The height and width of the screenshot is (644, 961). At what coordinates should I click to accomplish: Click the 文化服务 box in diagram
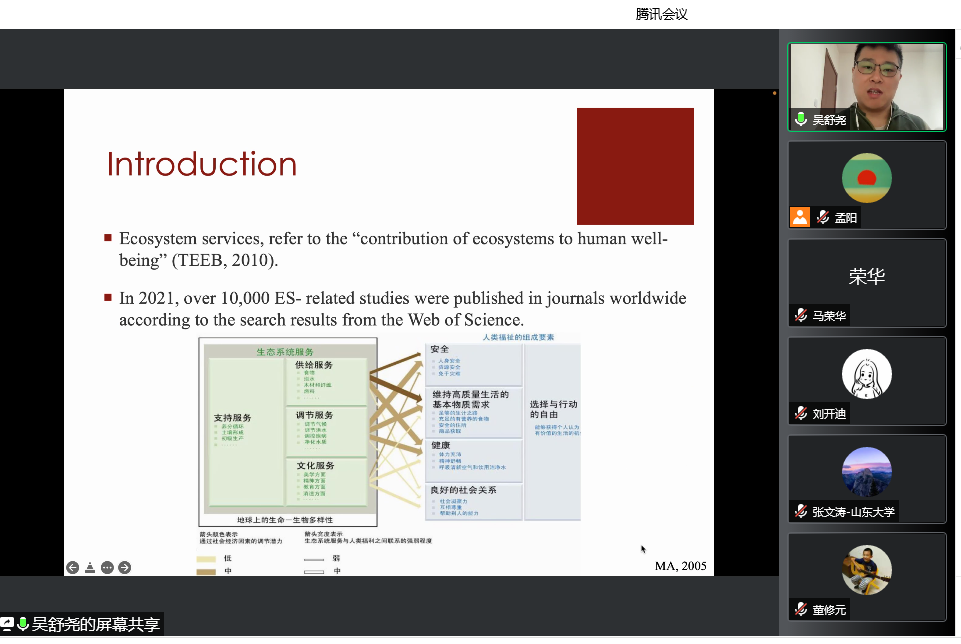click(x=326, y=482)
